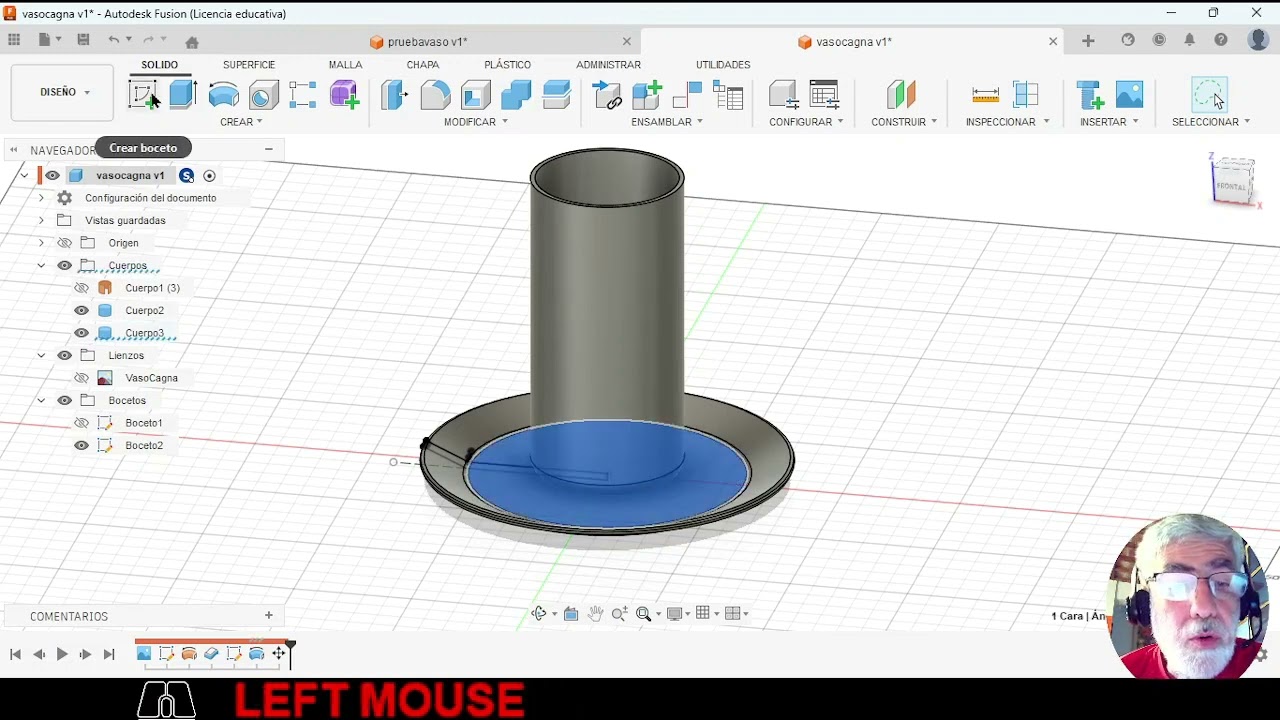Viewport: 1280px width, 720px height.
Task: Switch to the SUPERFICIE ribbon tab
Action: coord(249,65)
